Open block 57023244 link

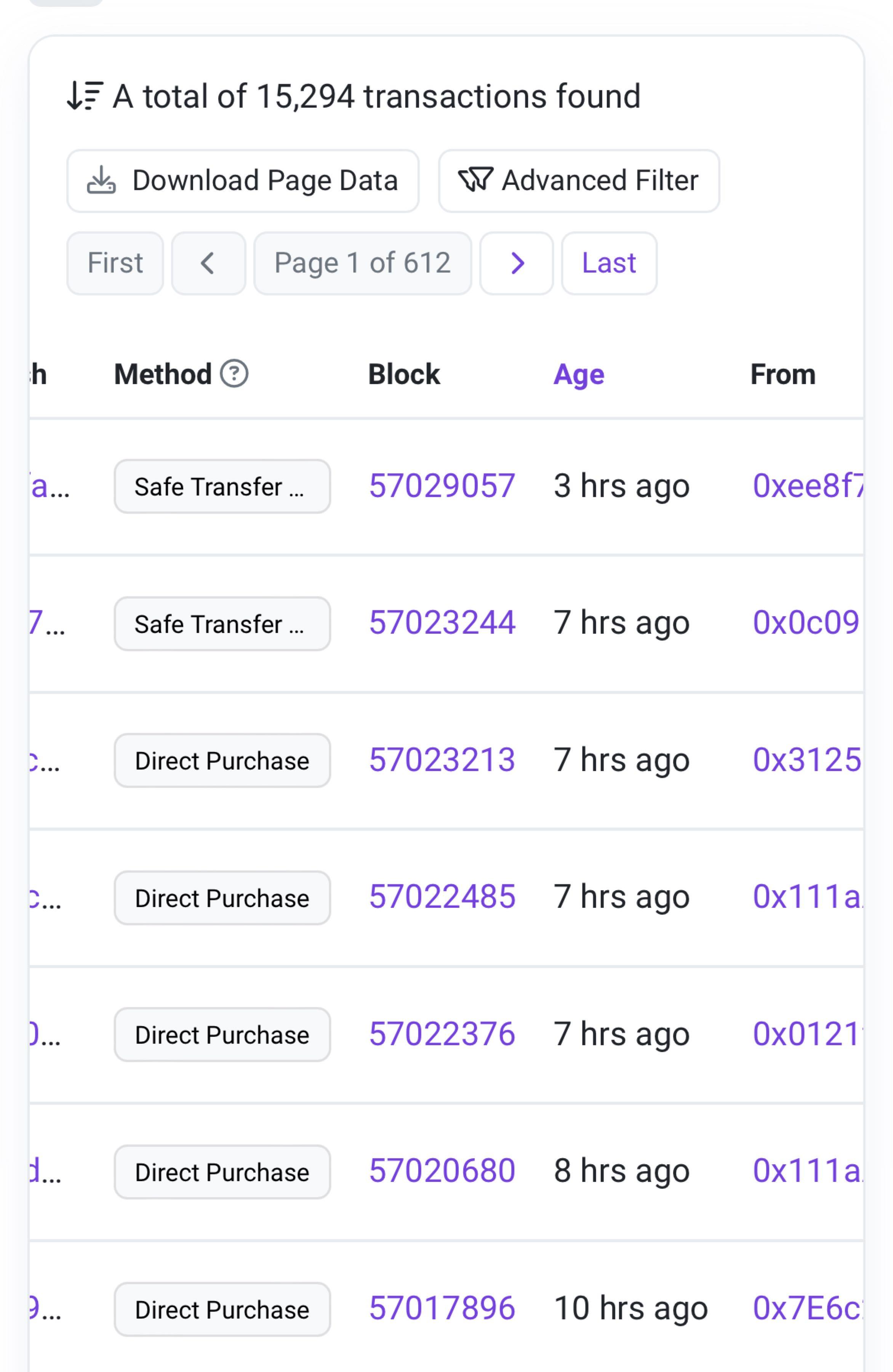coord(441,623)
